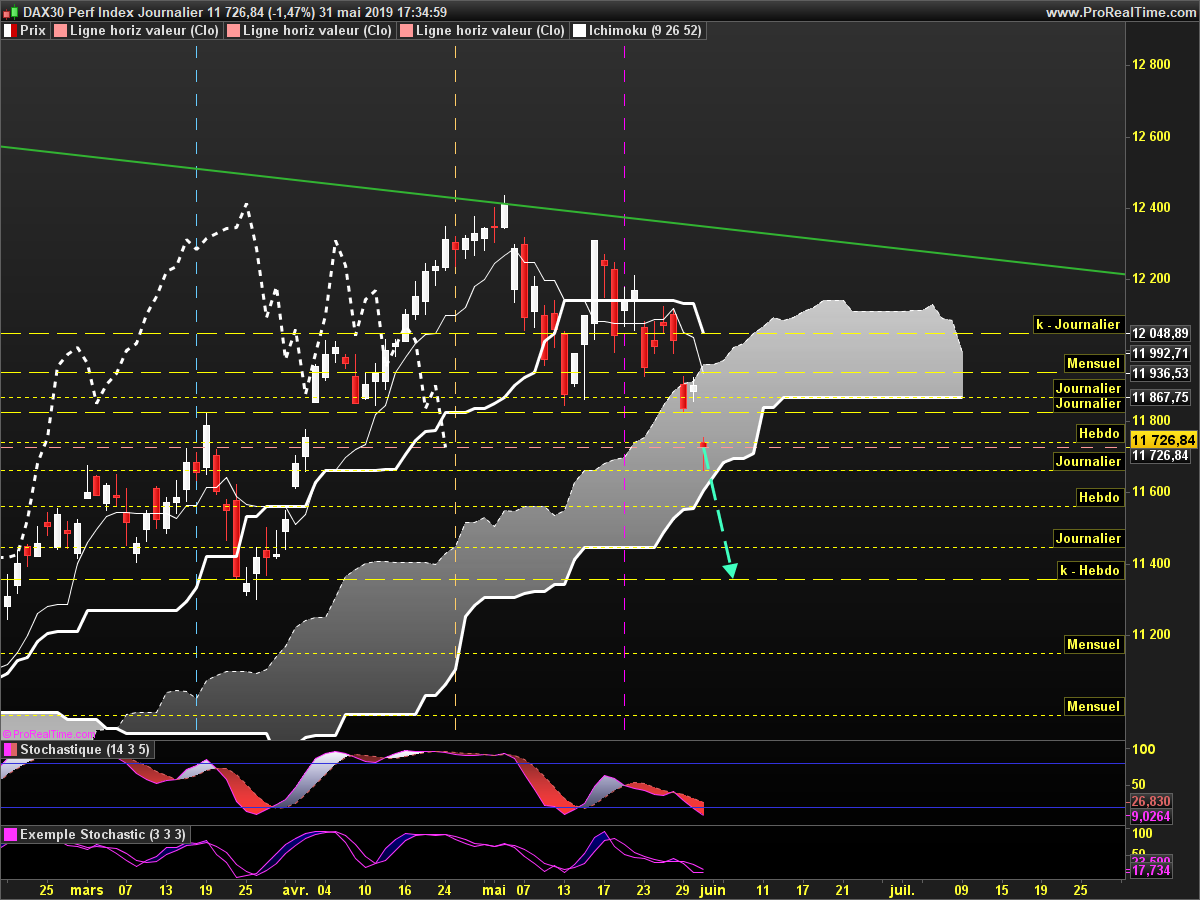Image resolution: width=1200 pixels, height=900 pixels.
Task: Click the 'mars' date axis label
Action: 87,888
